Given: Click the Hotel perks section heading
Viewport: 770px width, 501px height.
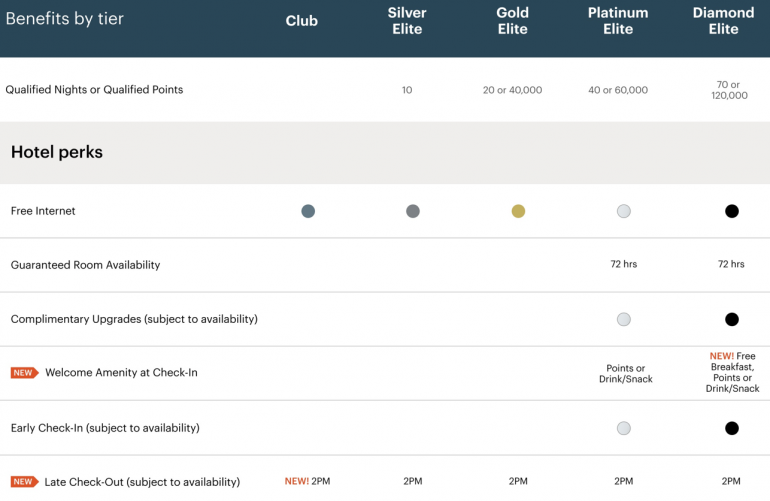Looking at the screenshot, I should 57,152.
